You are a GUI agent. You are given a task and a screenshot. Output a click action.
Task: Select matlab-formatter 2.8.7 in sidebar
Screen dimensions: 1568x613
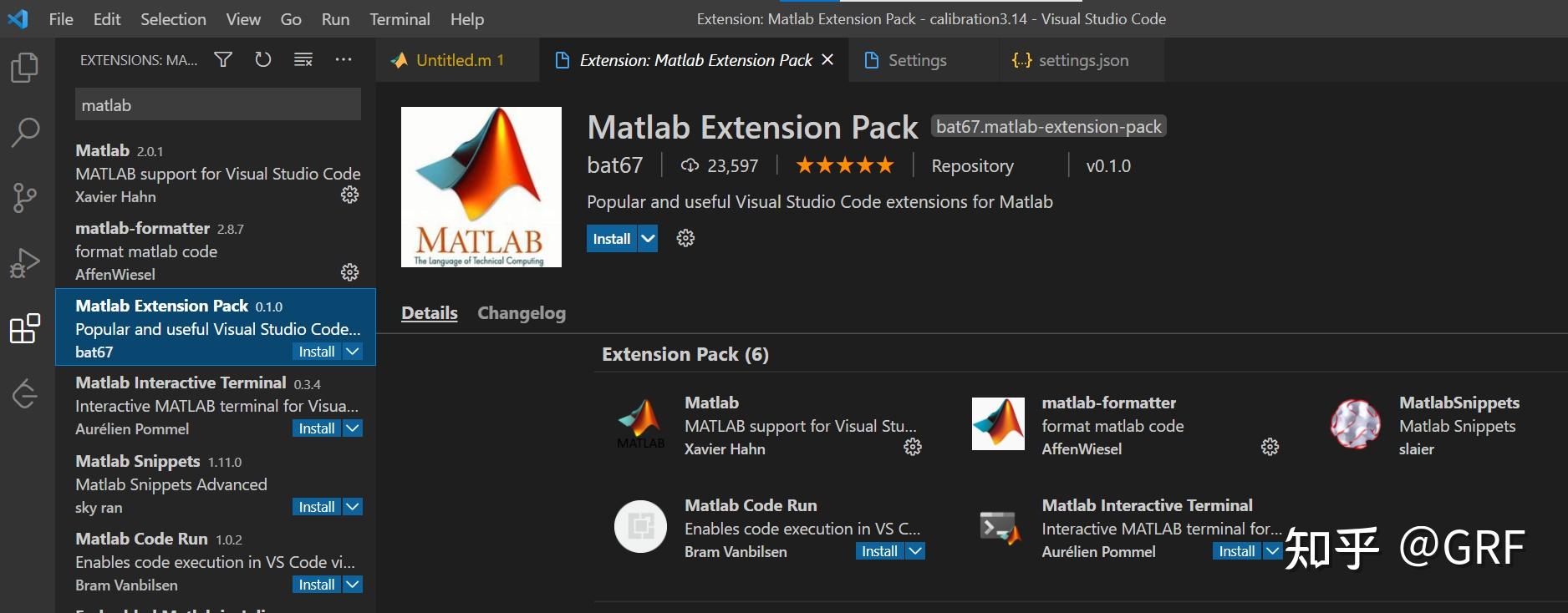[216, 251]
